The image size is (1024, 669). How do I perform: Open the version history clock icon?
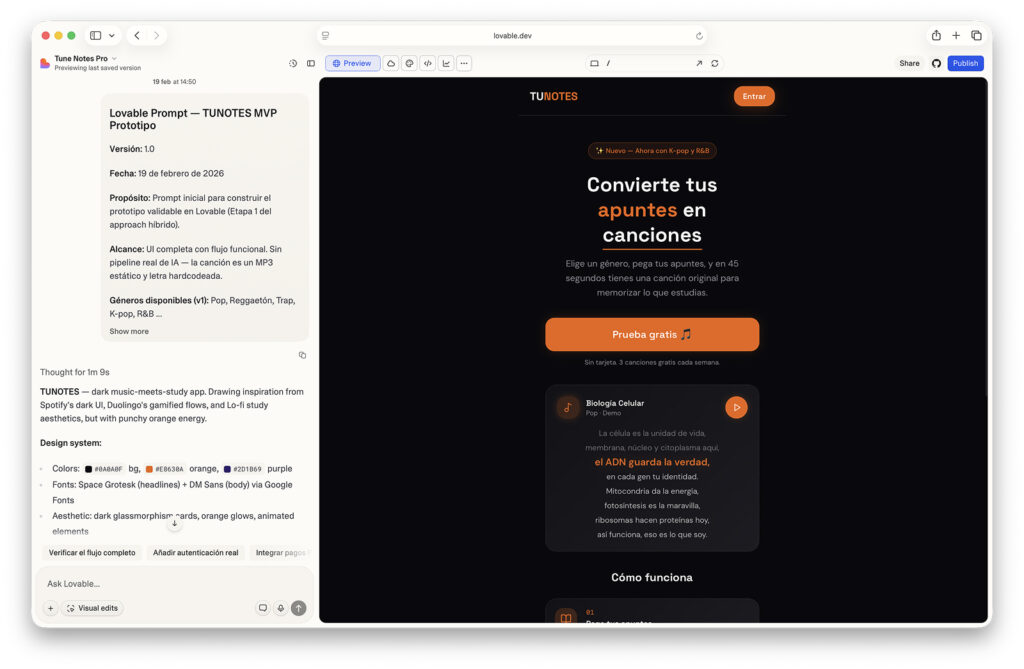[x=293, y=63]
